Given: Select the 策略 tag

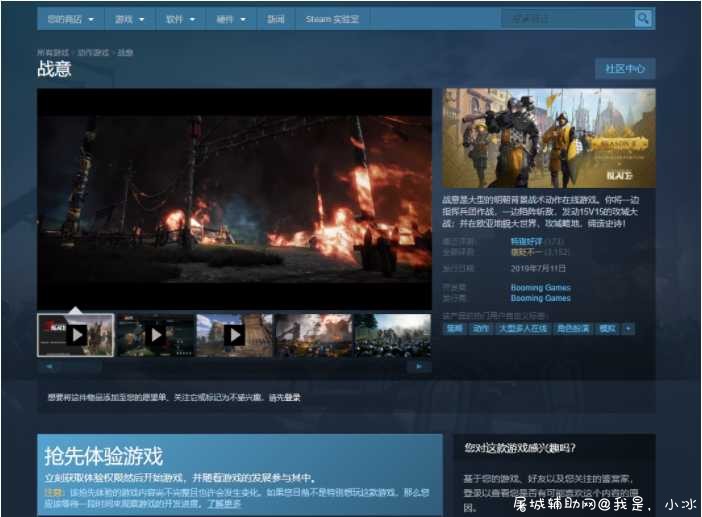Looking at the screenshot, I should (454, 329).
